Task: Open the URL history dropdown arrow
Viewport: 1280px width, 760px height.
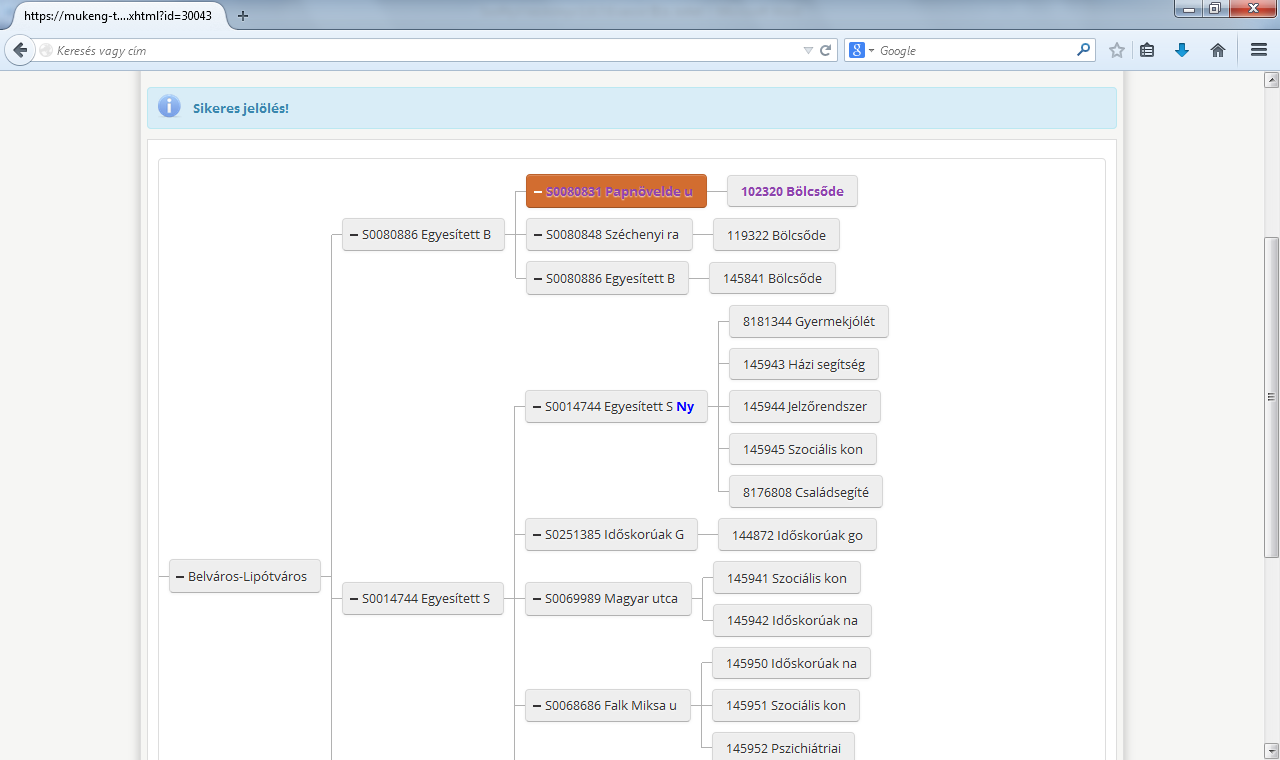Action: point(808,50)
